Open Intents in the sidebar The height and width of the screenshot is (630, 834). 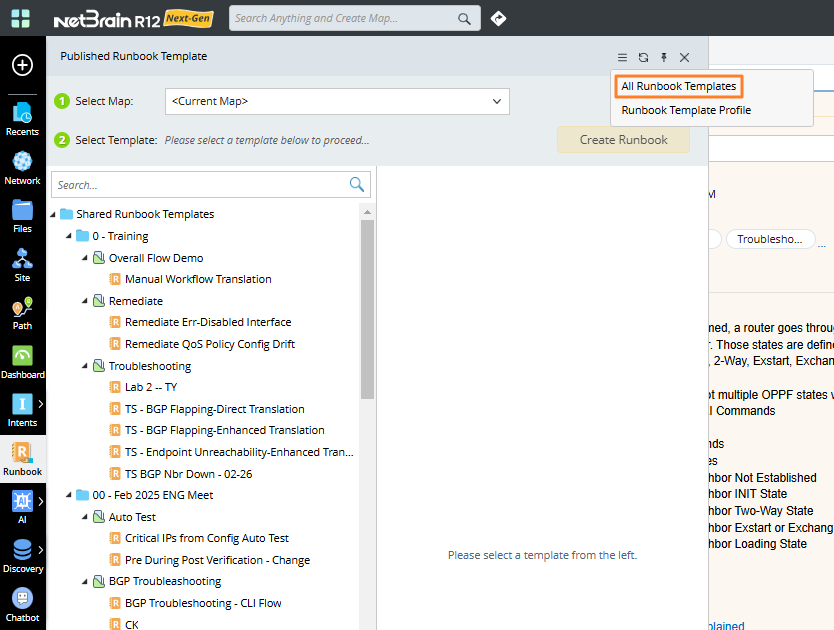(x=22, y=410)
